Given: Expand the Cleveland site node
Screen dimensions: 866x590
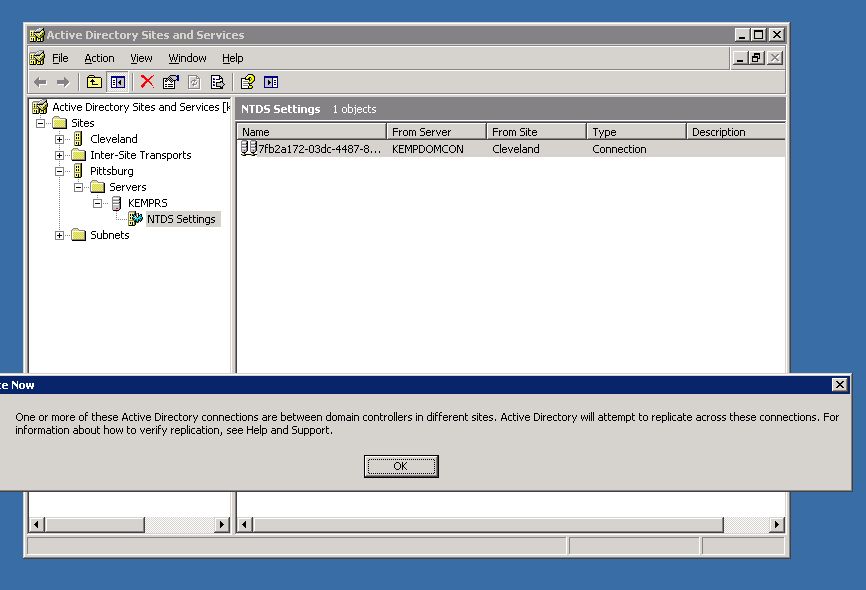Looking at the screenshot, I should coord(60,139).
